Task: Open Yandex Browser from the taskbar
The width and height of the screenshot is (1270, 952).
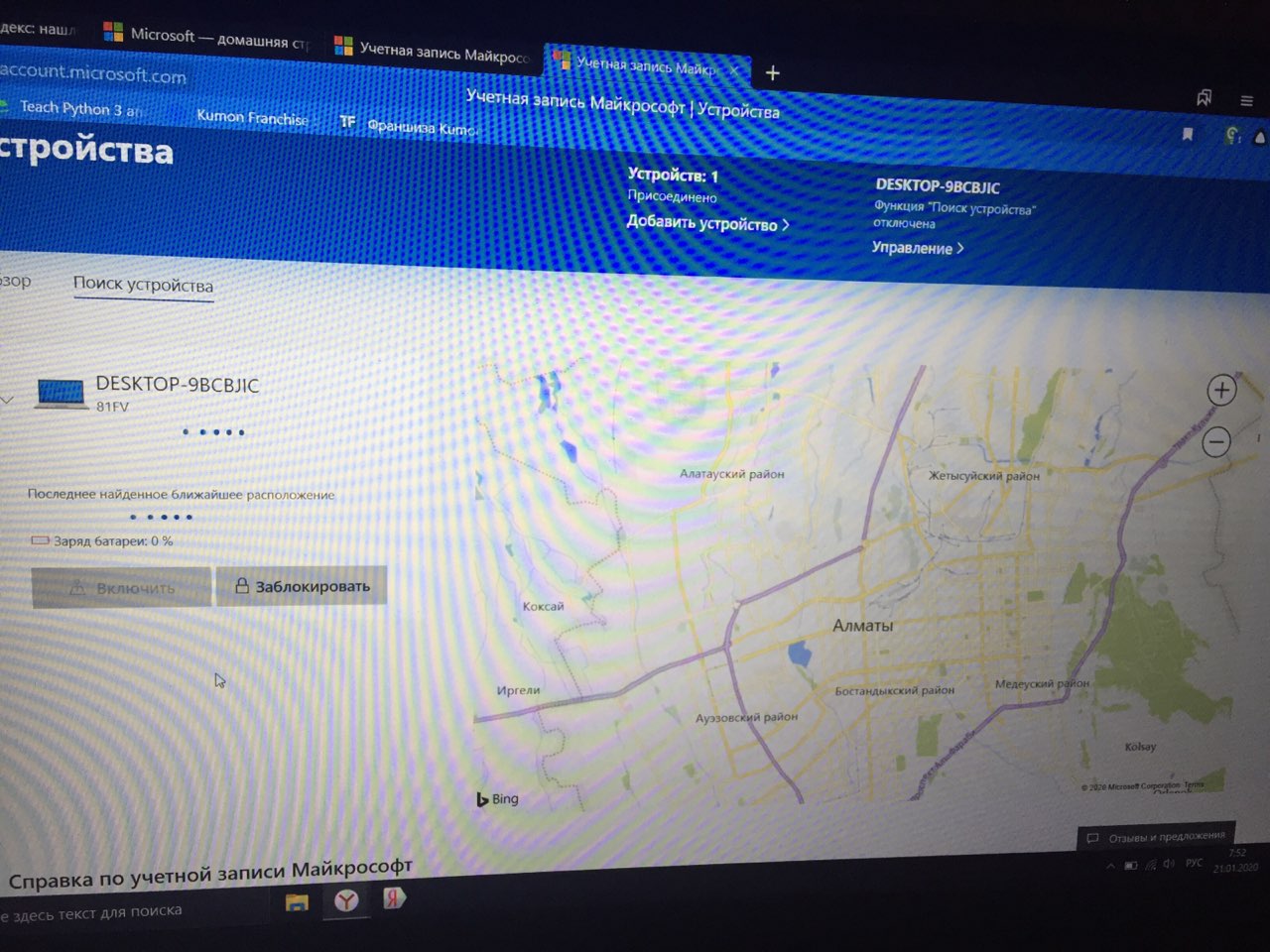Action: [x=346, y=899]
